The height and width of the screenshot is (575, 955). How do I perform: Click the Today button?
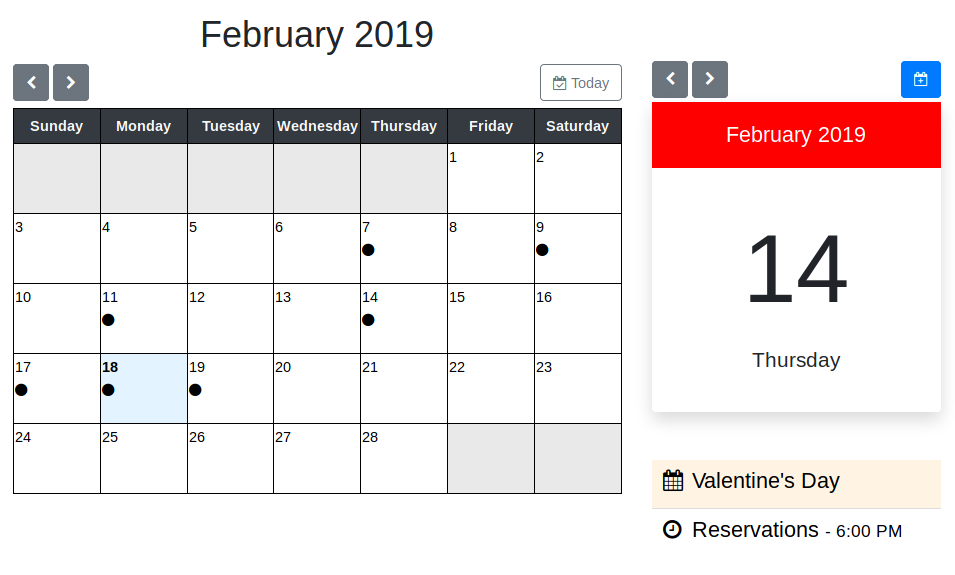[x=581, y=82]
